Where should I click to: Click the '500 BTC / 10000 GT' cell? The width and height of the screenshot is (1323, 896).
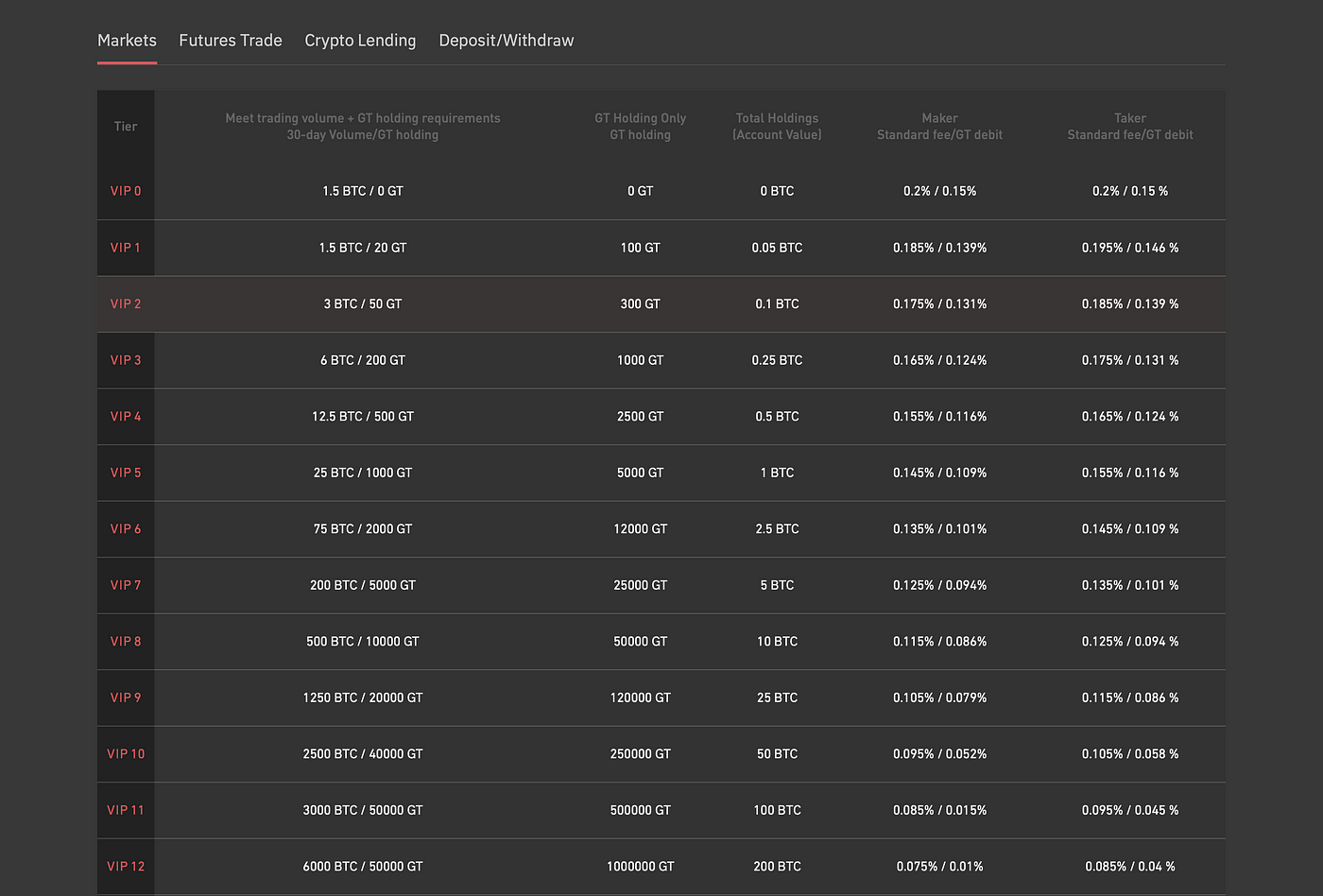tap(363, 641)
